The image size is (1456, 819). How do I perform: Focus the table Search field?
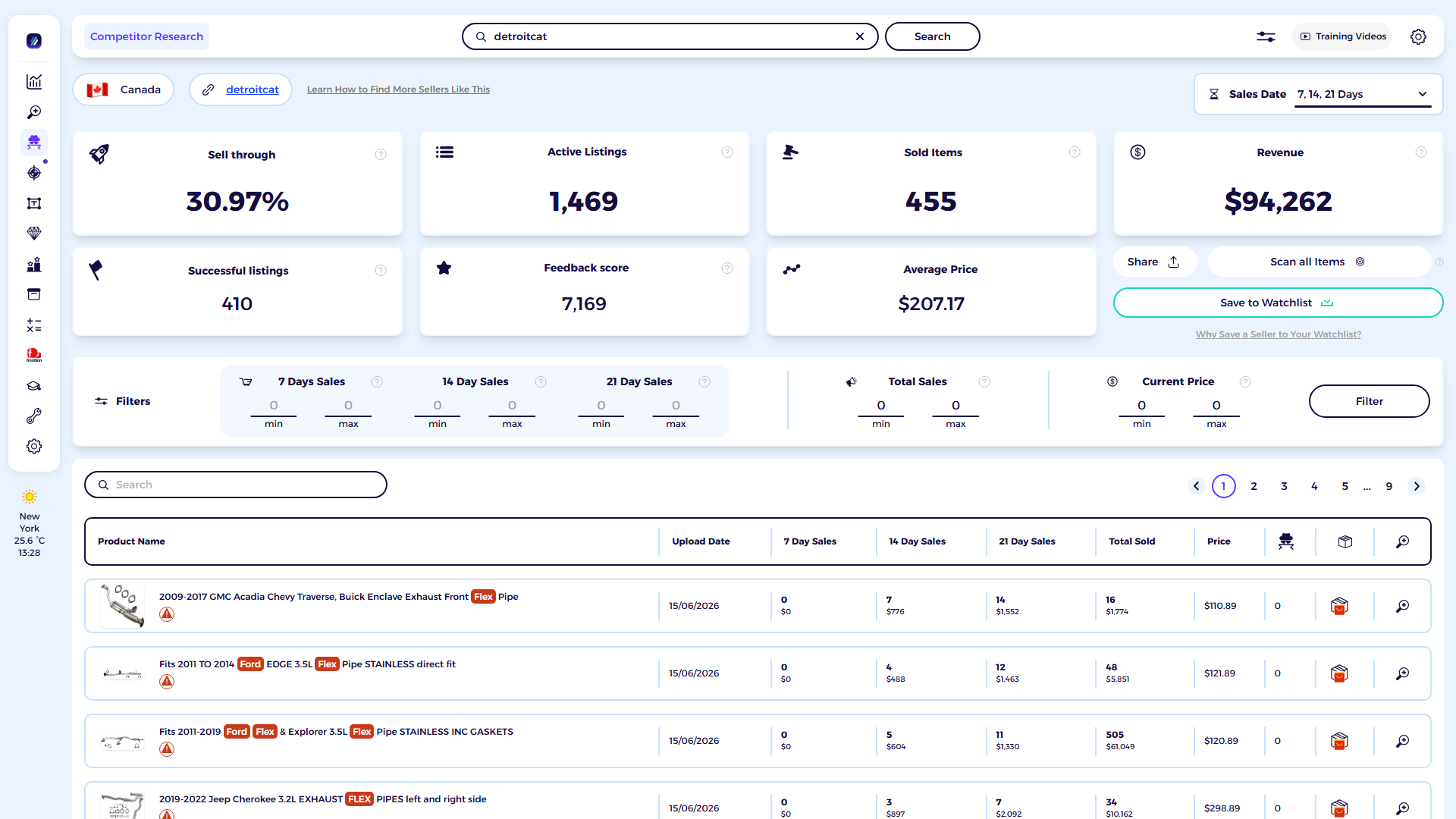pos(236,485)
